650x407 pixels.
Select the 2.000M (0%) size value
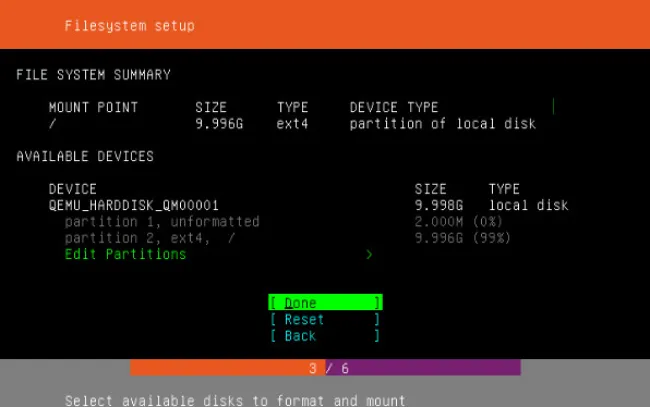pos(458,222)
